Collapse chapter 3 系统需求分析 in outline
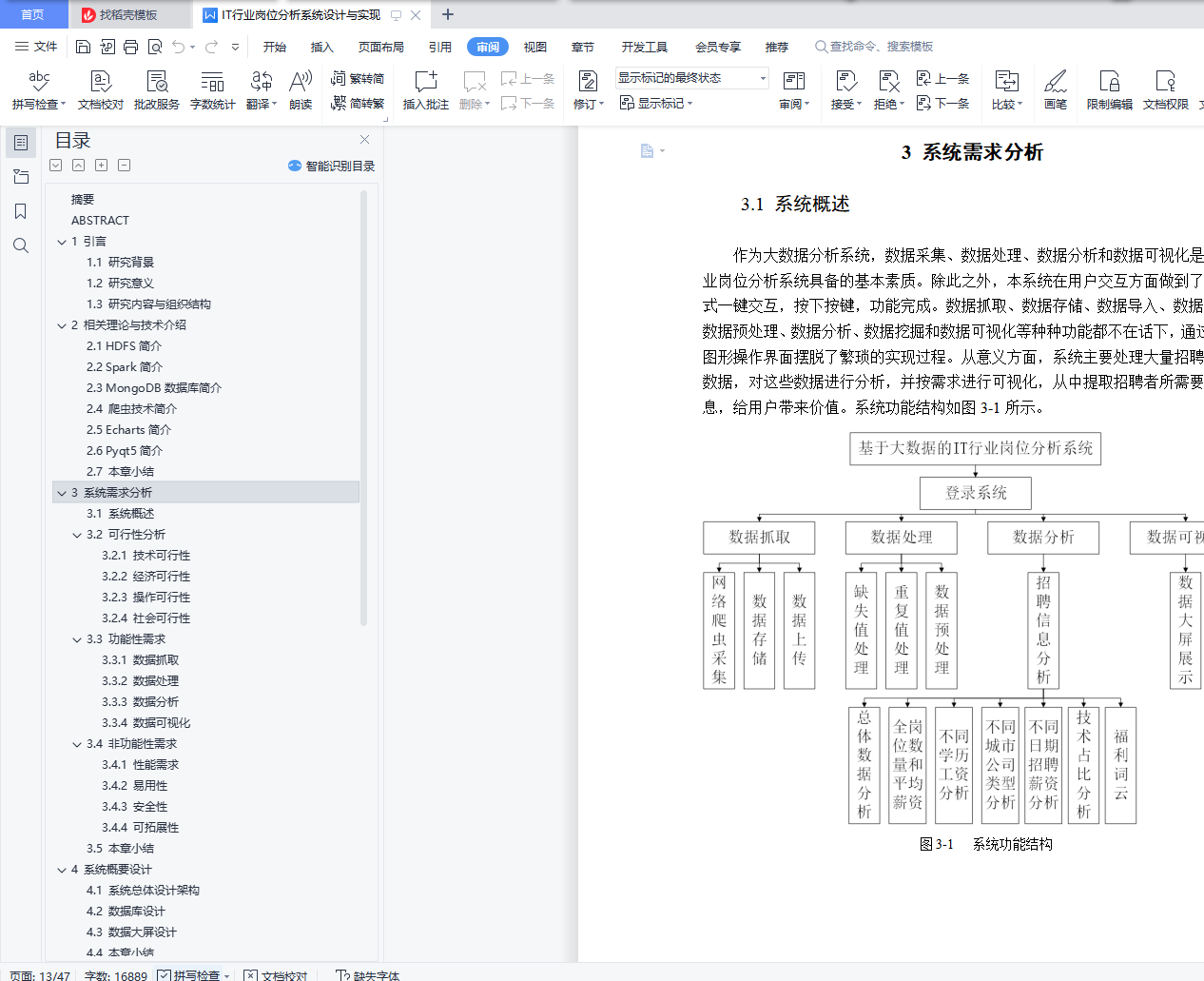 click(62, 493)
